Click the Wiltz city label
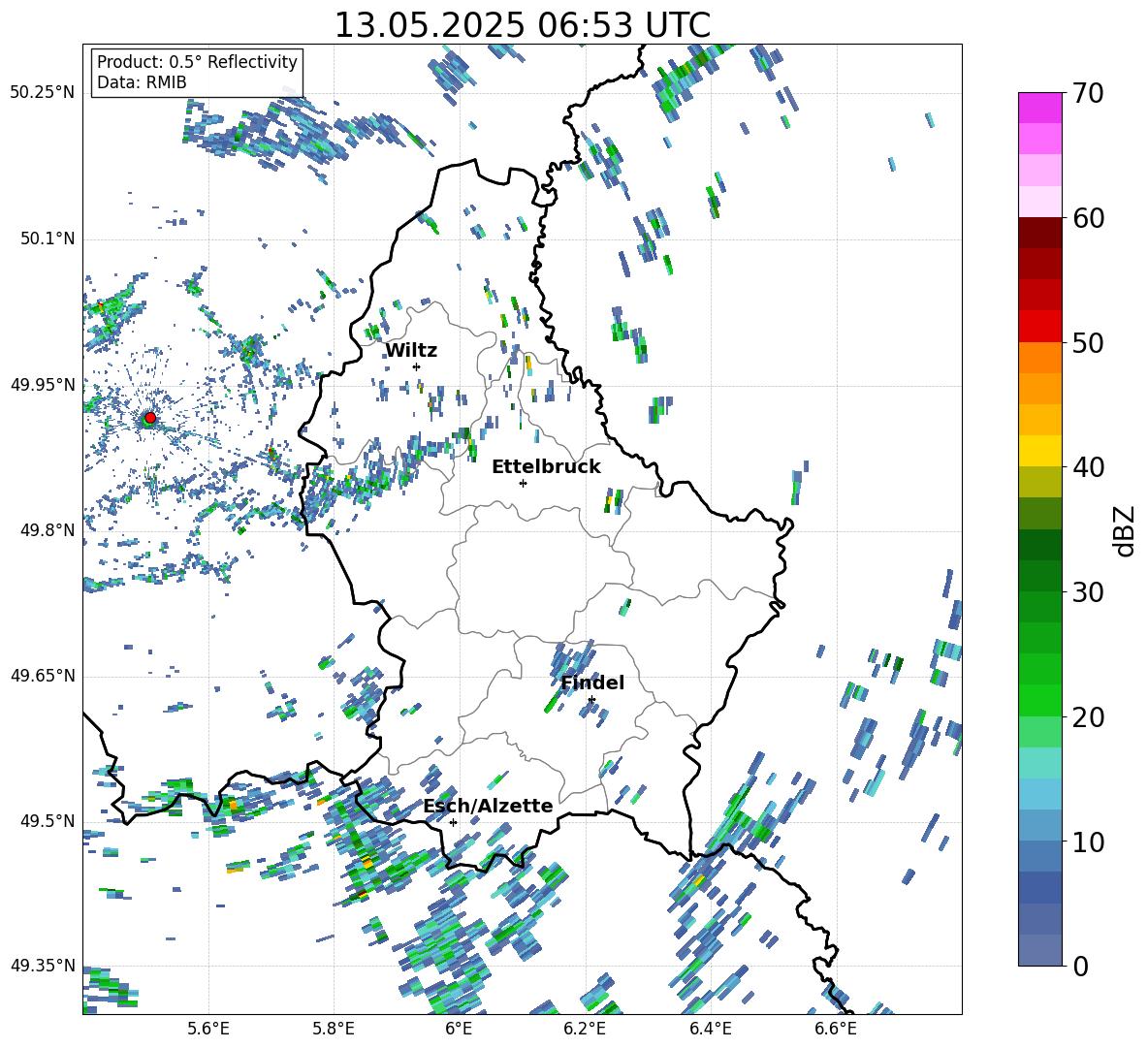 [411, 351]
